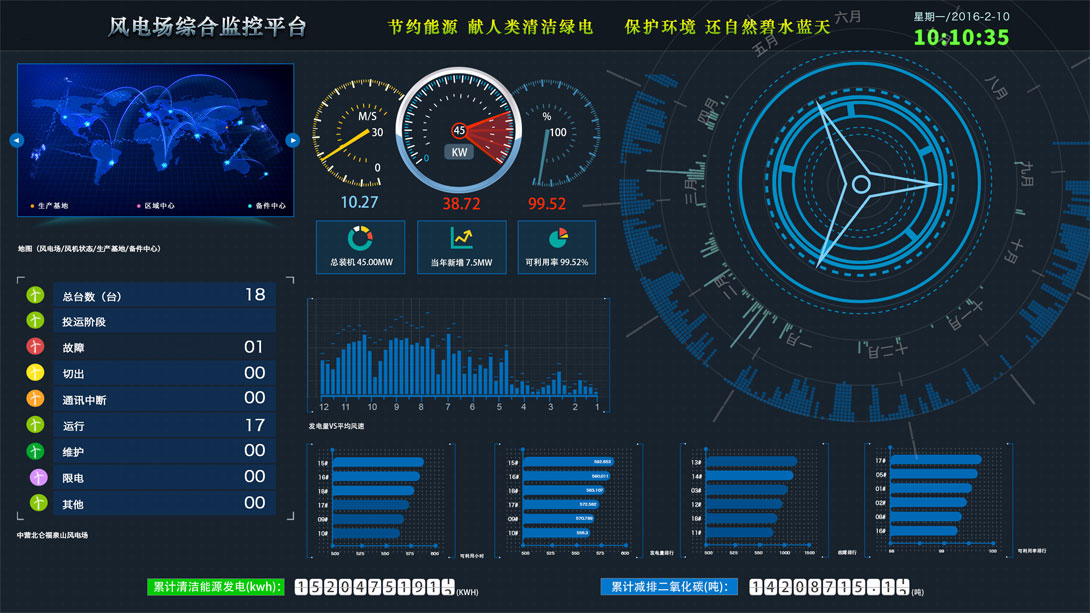The image size is (1090, 613).
Task: Click the 累计减排二氧化碳 blue label
Action: tap(668, 587)
